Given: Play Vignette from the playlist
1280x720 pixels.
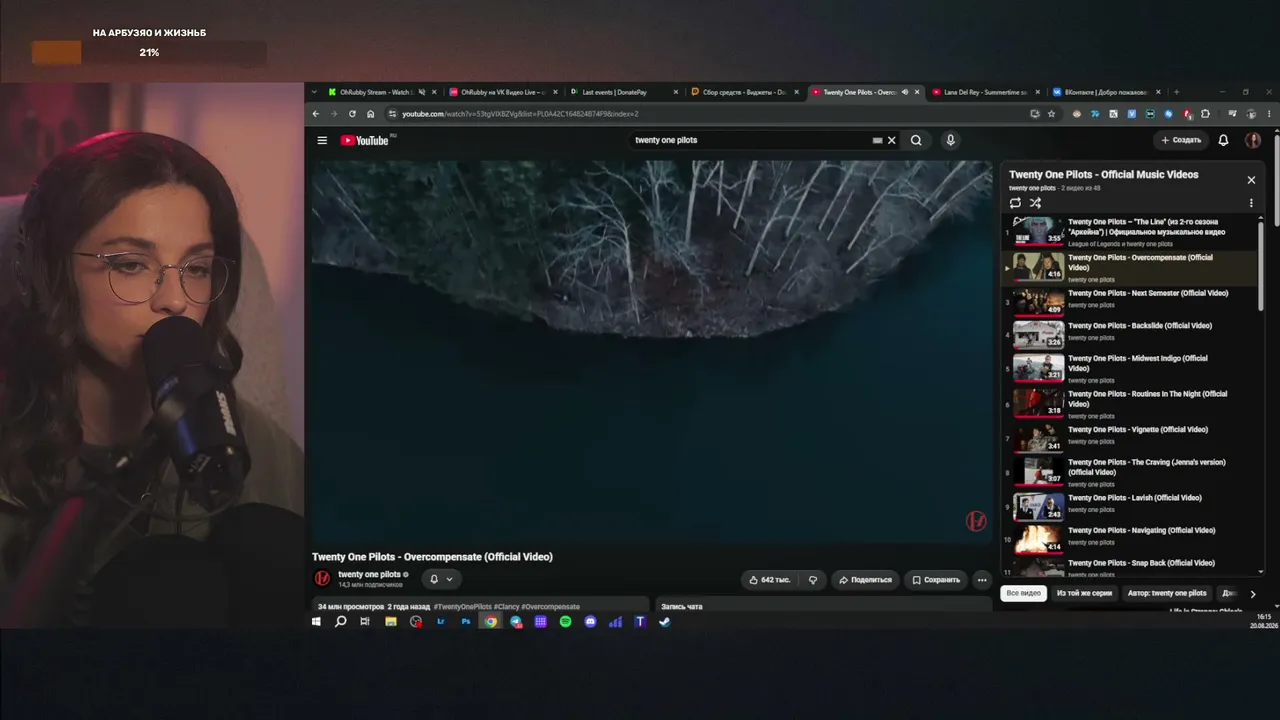Looking at the screenshot, I should [x=1130, y=436].
